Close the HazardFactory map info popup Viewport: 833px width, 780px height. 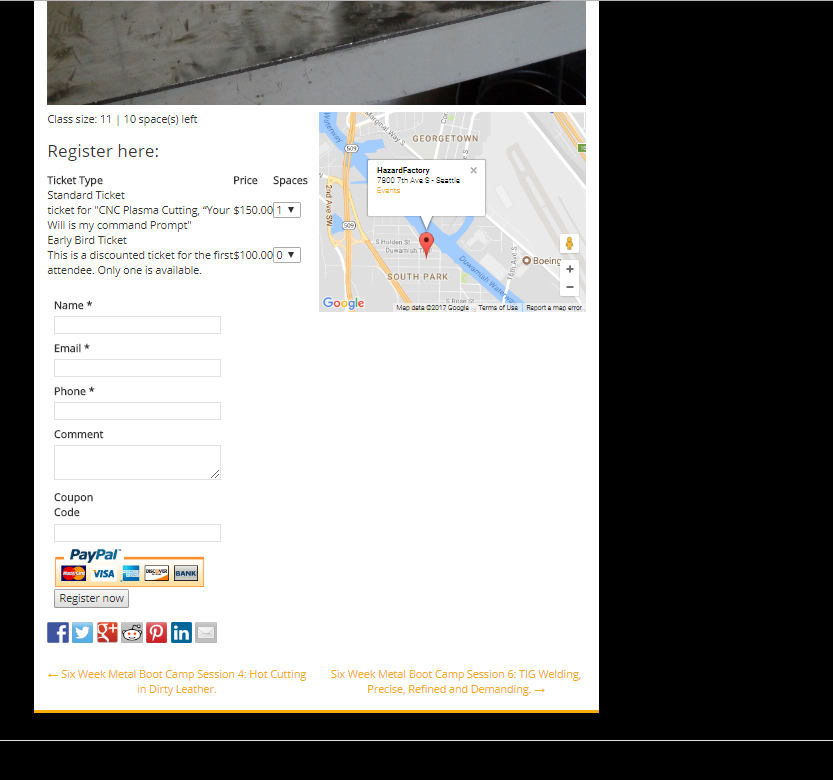coord(473,170)
